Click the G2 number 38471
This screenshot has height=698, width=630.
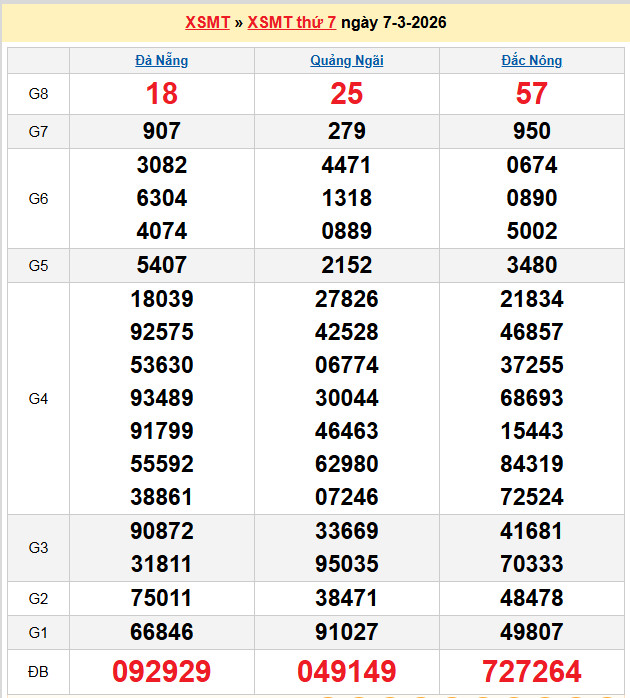point(347,598)
